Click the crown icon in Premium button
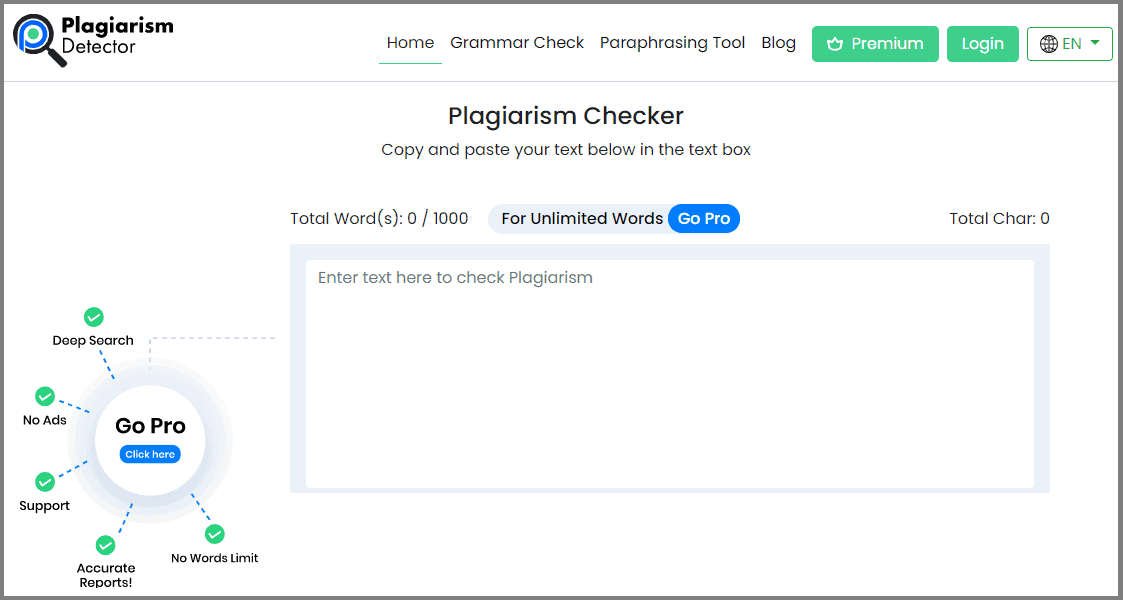1123x600 pixels. pos(834,44)
